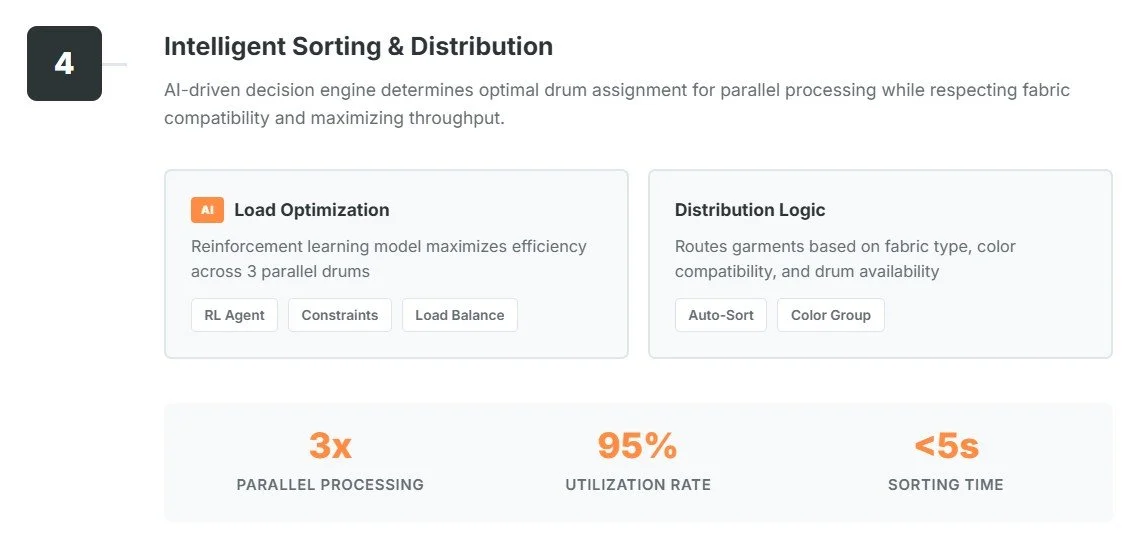Screen dimensions: 1147x552
Task: Click the AI-driven decision engine paragraph
Action: point(616,104)
